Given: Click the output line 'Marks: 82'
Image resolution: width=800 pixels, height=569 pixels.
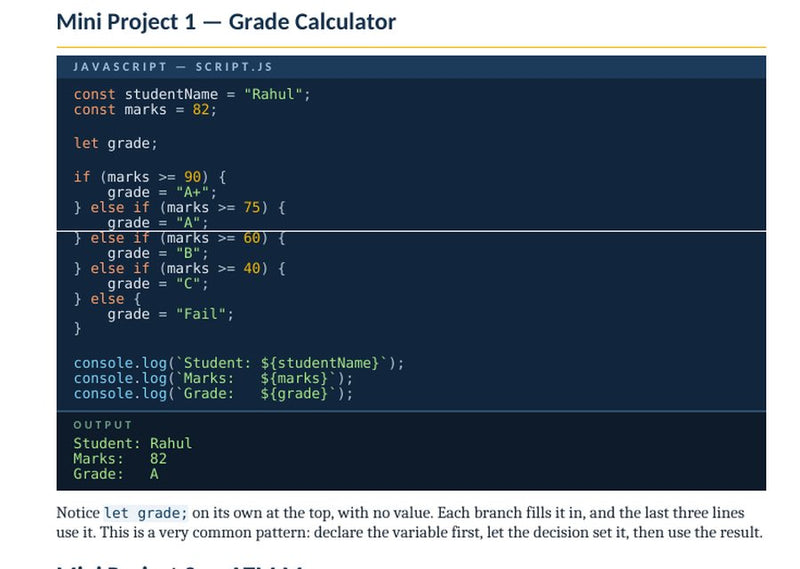Looking at the screenshot, I should click(120, 459).
